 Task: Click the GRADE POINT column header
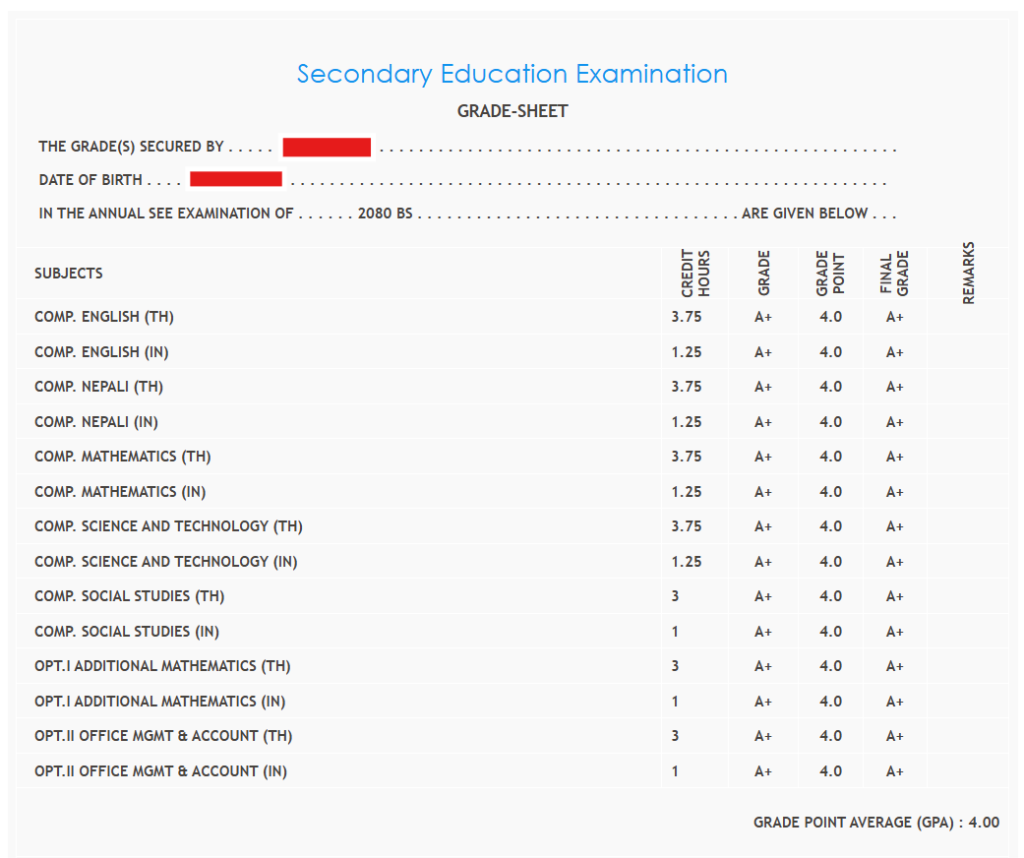click(x=830, y=273)
